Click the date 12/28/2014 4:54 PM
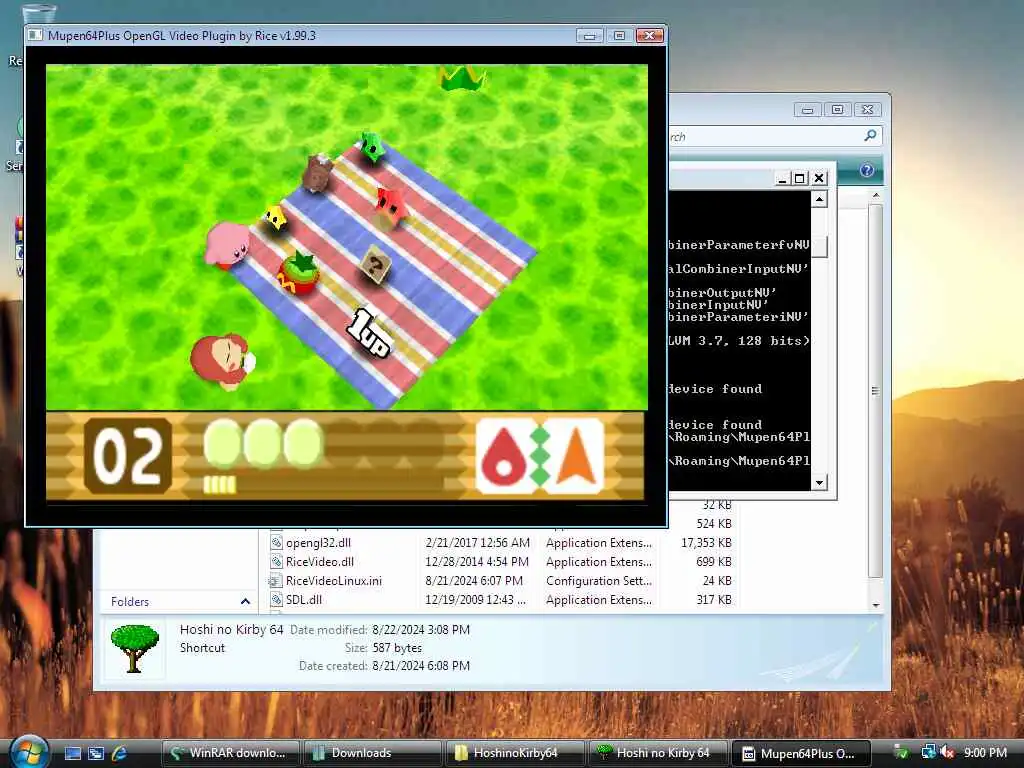Screen dimensions: 1024x768 pyautogui.click(x=477, y=562)
